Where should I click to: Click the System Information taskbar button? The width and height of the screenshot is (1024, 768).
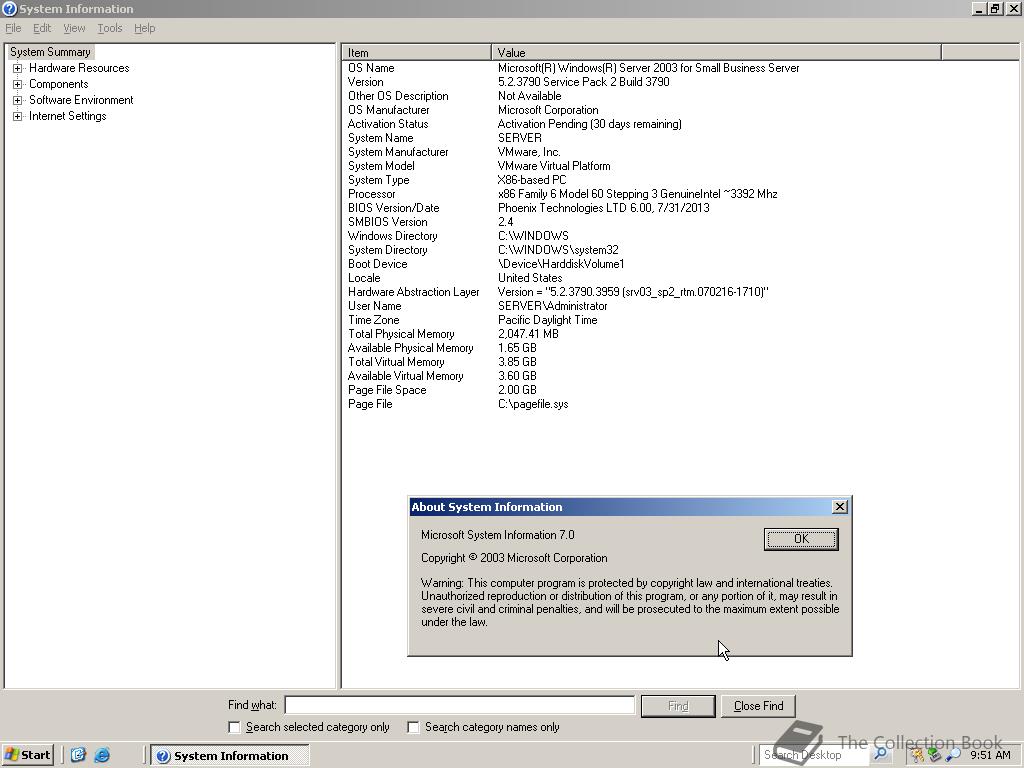click(230, 756)
